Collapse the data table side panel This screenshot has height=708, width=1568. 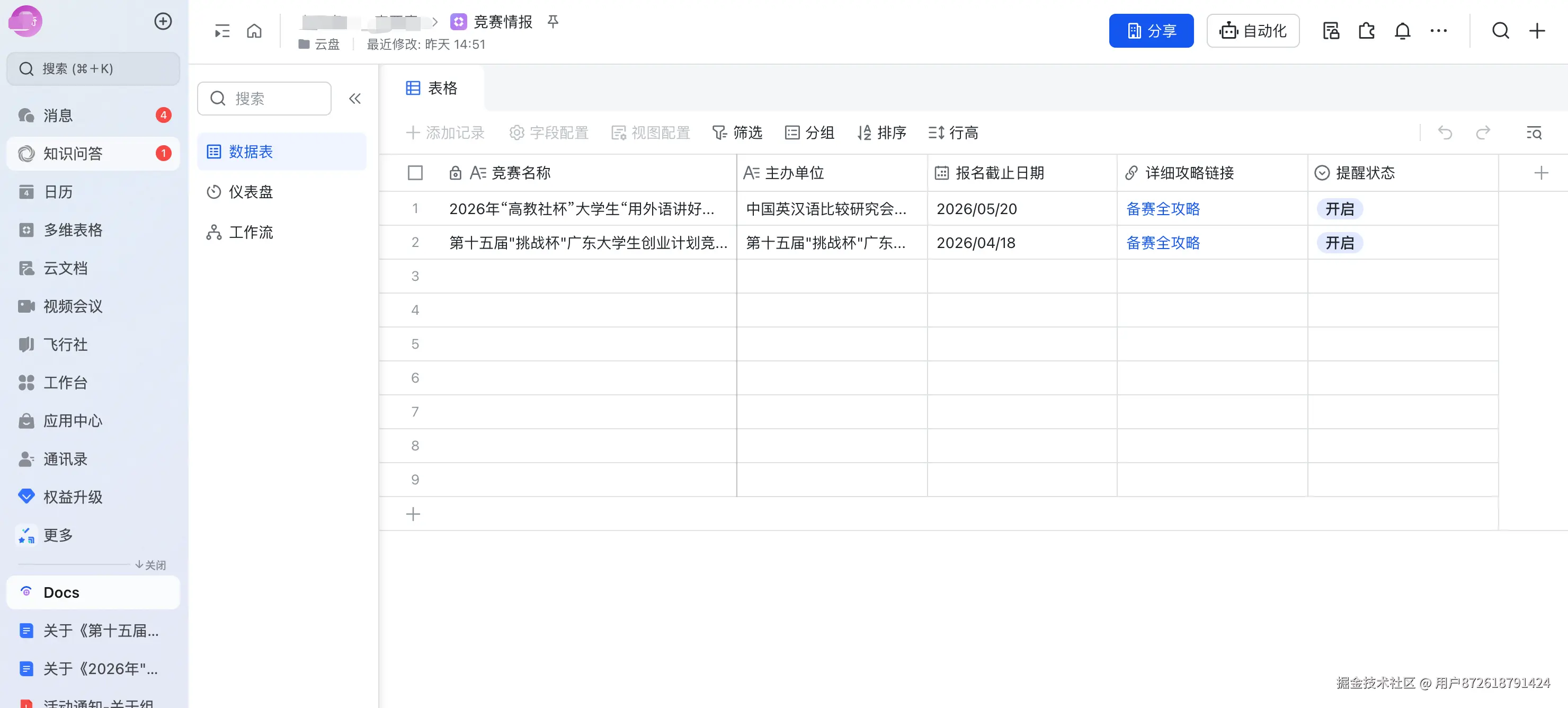355,99
